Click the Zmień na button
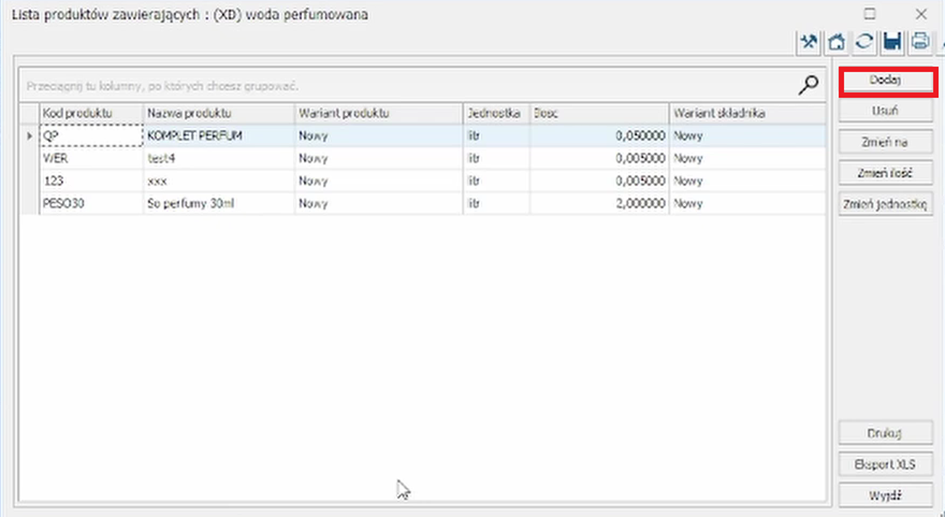945x517 pixels. click(x=885, y=142)
